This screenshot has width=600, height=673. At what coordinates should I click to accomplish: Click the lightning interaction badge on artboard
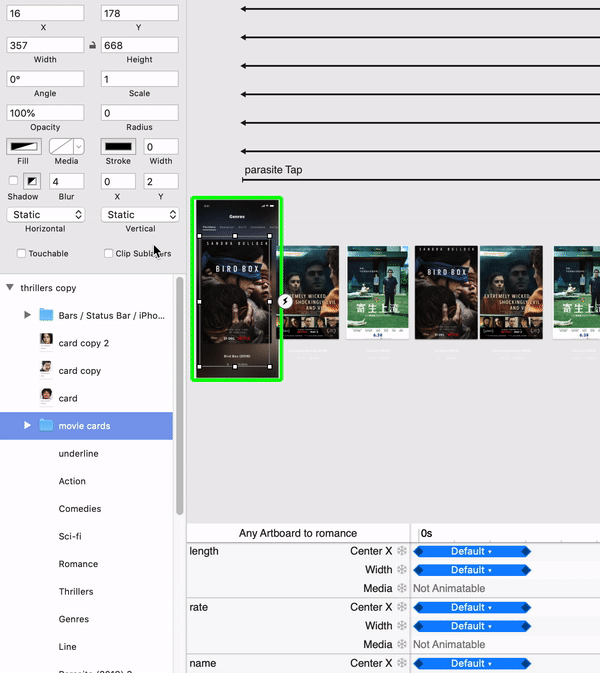point(285,301)
